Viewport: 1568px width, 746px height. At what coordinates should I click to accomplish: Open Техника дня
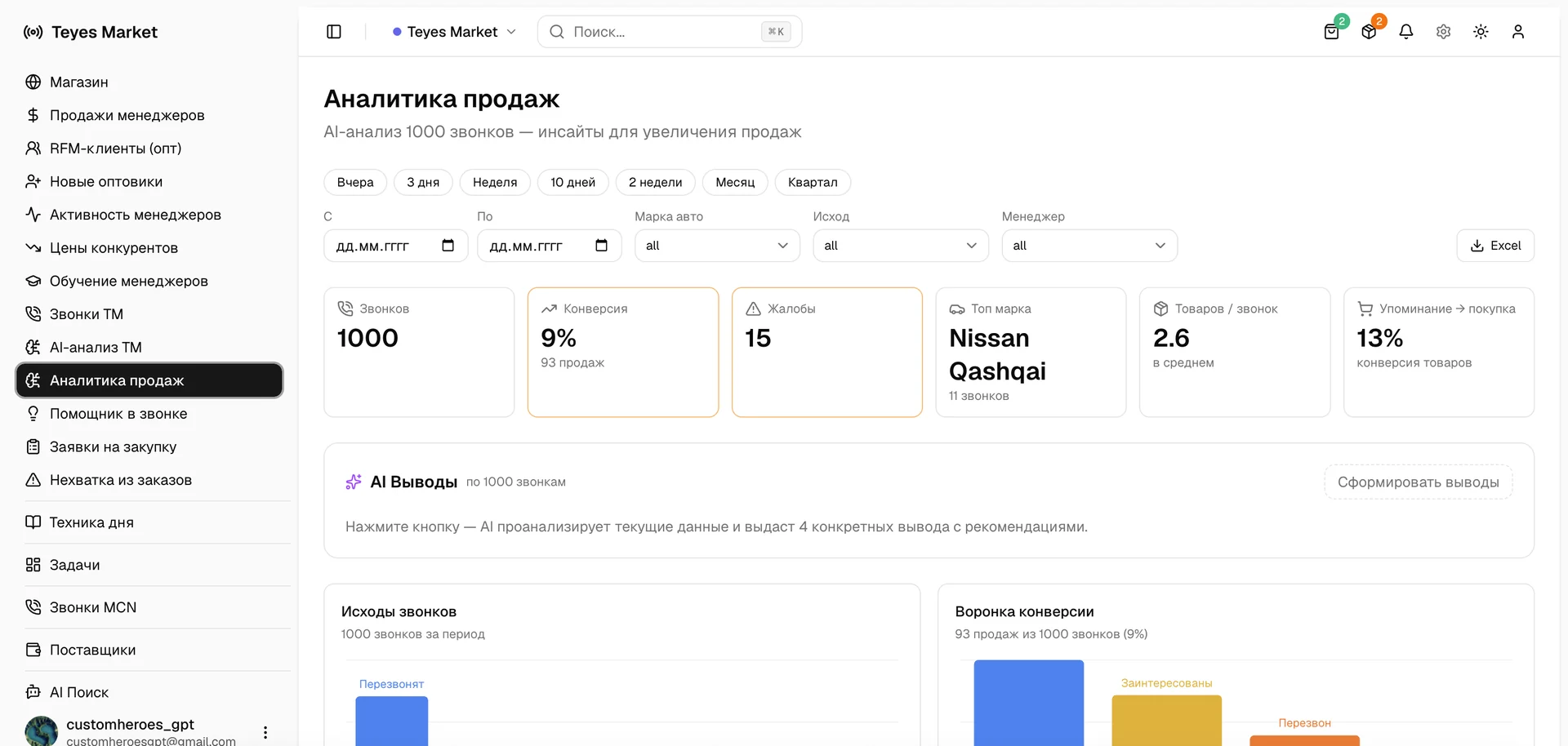pyautogui.click(x=153, y=522)
